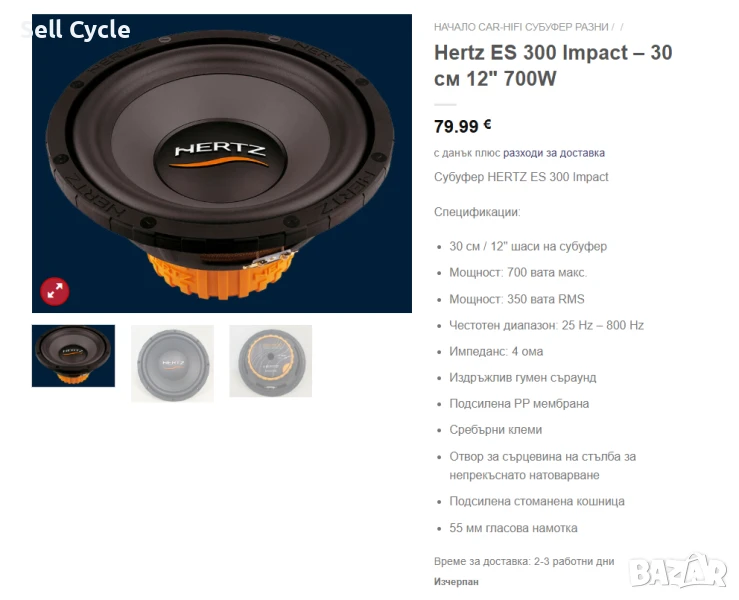Screen dimensions: 739x600
Task: Select the grey front-view subwoofer thumbnail
Action: pos(172,363)
